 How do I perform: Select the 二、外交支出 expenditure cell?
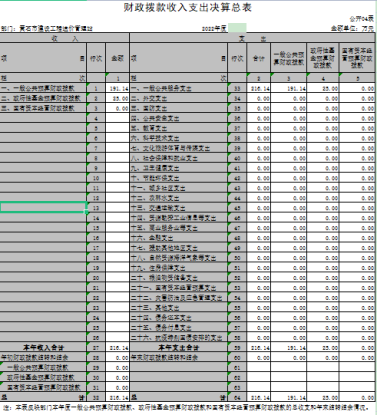coord(179,99)
